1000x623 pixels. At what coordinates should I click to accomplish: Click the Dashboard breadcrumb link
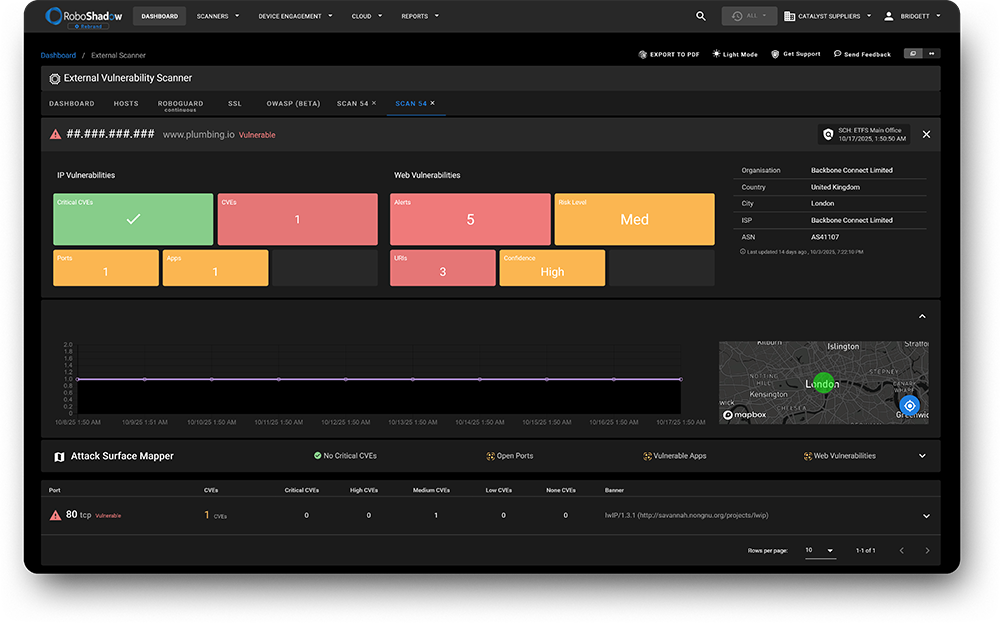(58, 55)
